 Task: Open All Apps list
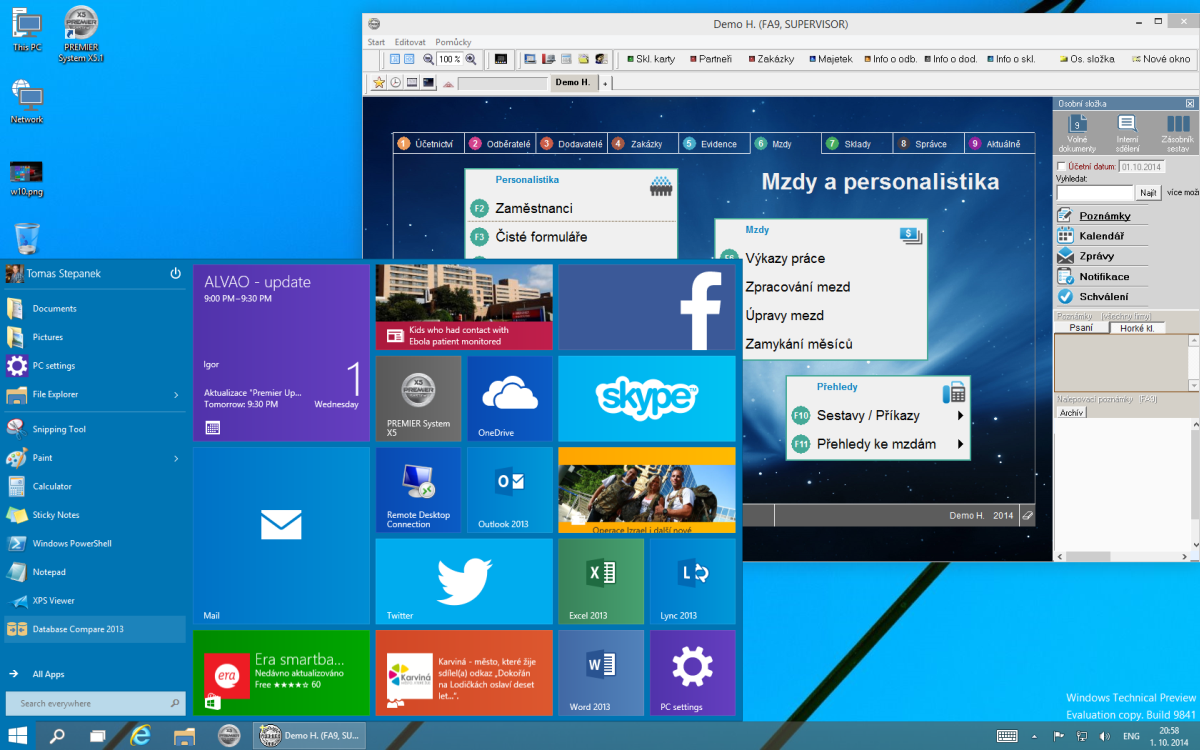coord(48,674)
